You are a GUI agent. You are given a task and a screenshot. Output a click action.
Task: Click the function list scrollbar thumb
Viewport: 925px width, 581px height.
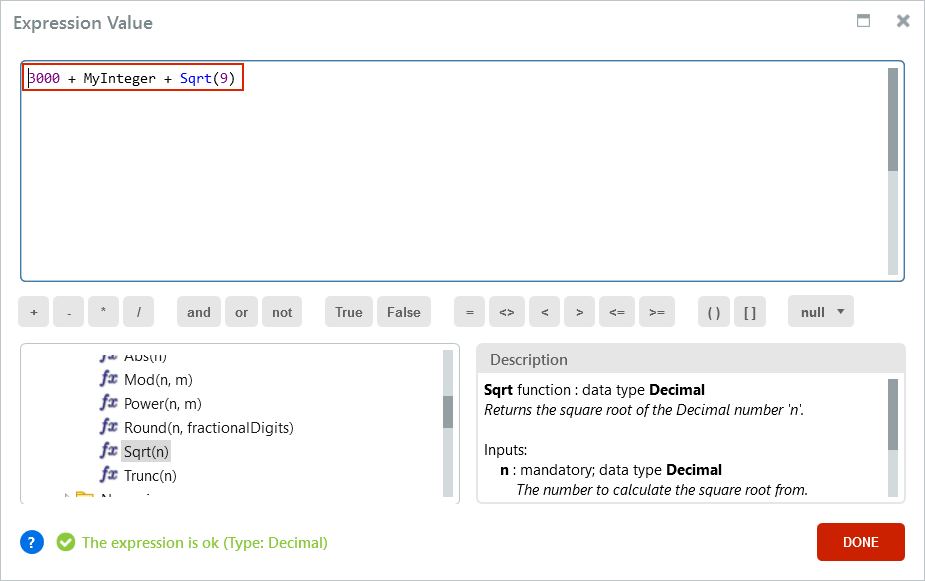click(448, 412)
